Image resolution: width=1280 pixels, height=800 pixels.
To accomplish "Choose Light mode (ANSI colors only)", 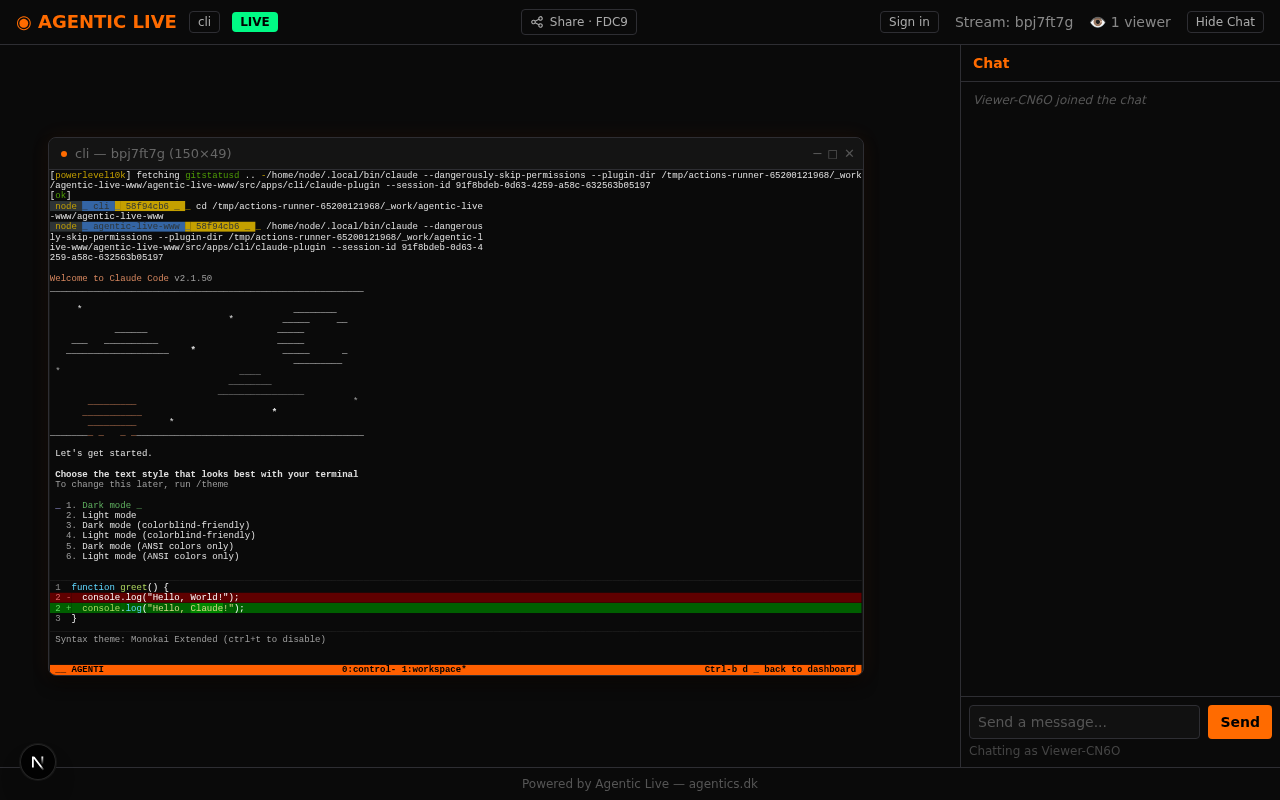I will (160, 557).
